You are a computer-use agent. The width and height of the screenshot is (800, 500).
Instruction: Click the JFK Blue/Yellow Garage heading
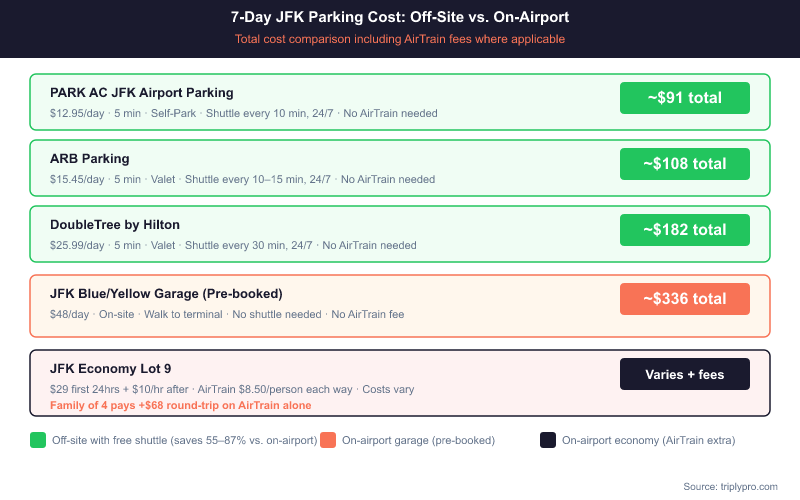pos(166,293)
